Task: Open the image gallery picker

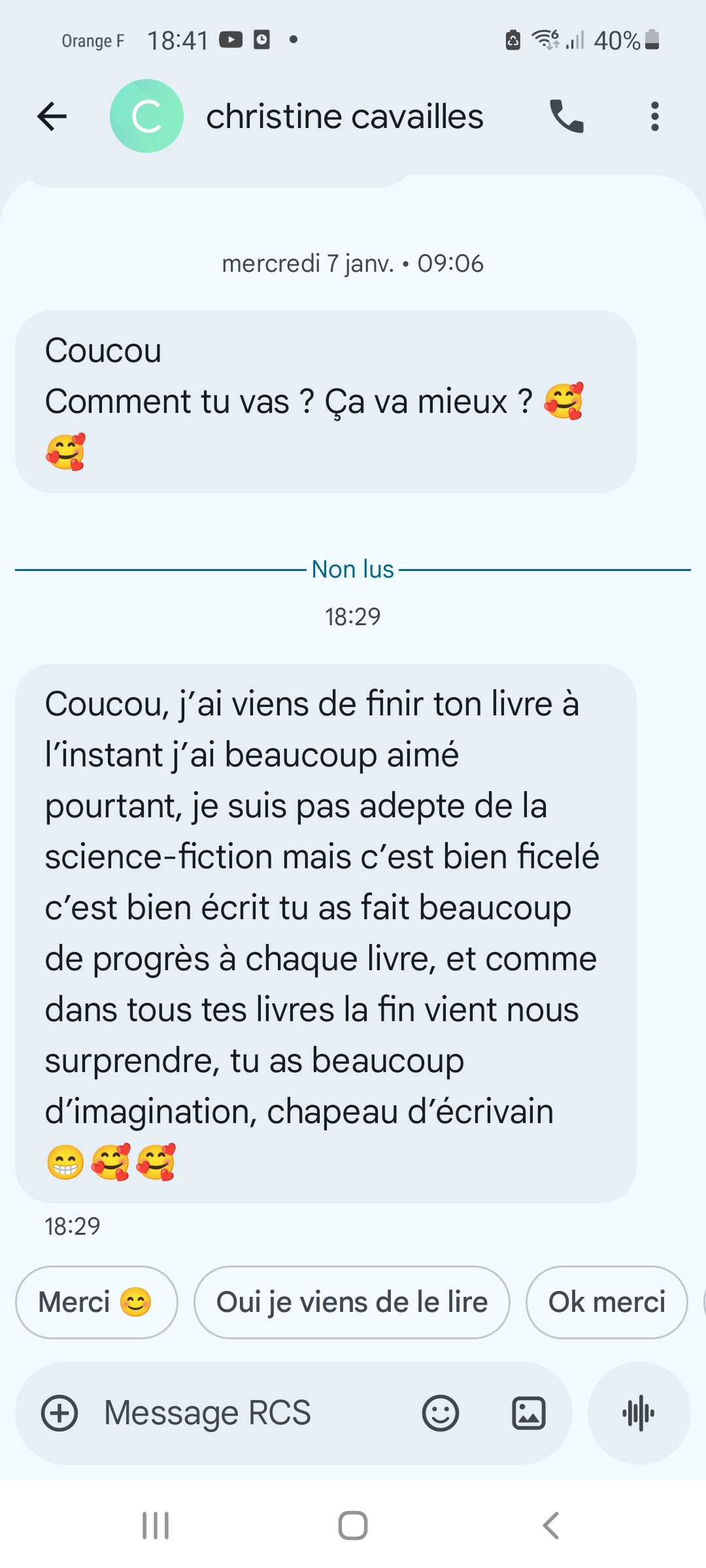Action: pyautogui.click(x=528, y=1413)
